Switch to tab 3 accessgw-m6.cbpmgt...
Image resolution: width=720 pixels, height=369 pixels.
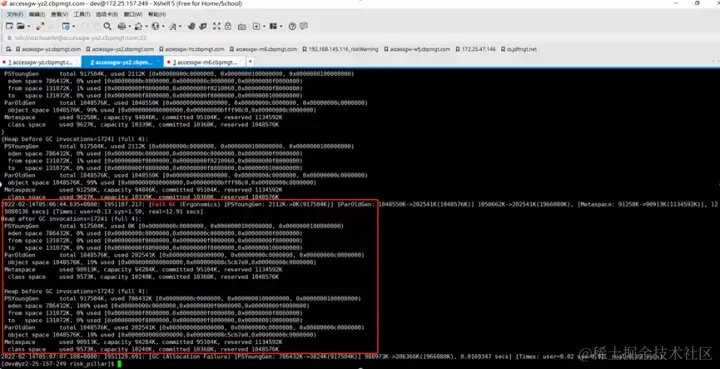coord(204,62)
